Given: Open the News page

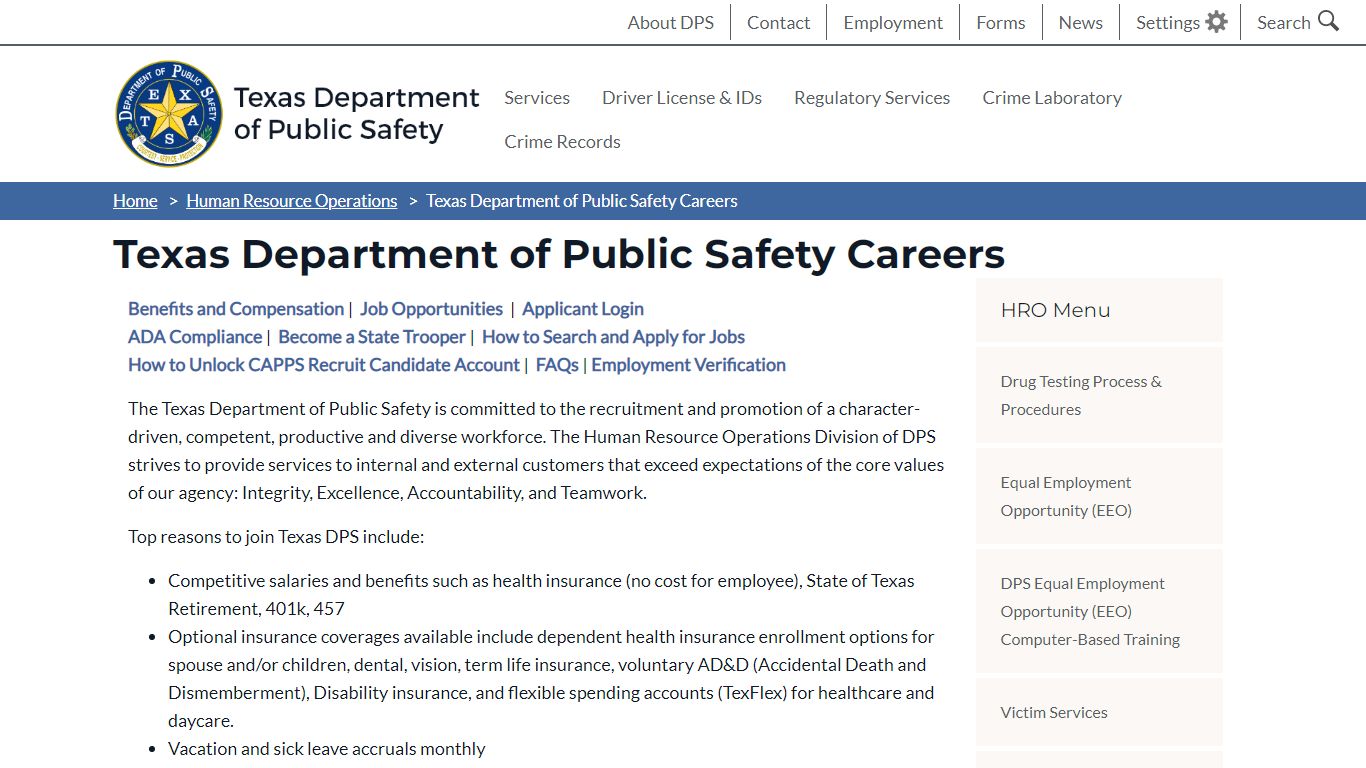Looking at the screenshot, I should coord(1081,22).
